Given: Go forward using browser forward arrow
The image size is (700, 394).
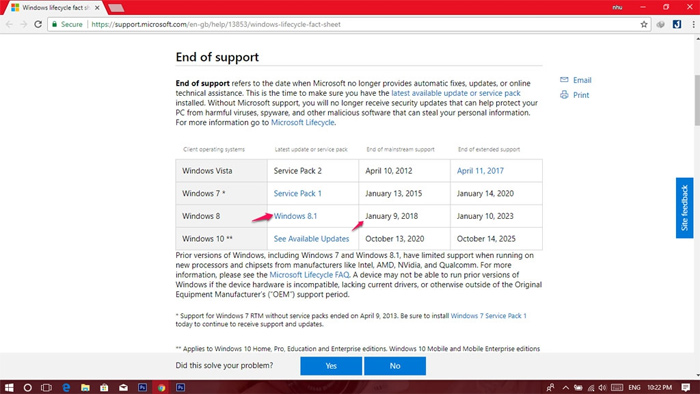Looking at the screenshot, I should pyautogui.click(x=24, y=24).
